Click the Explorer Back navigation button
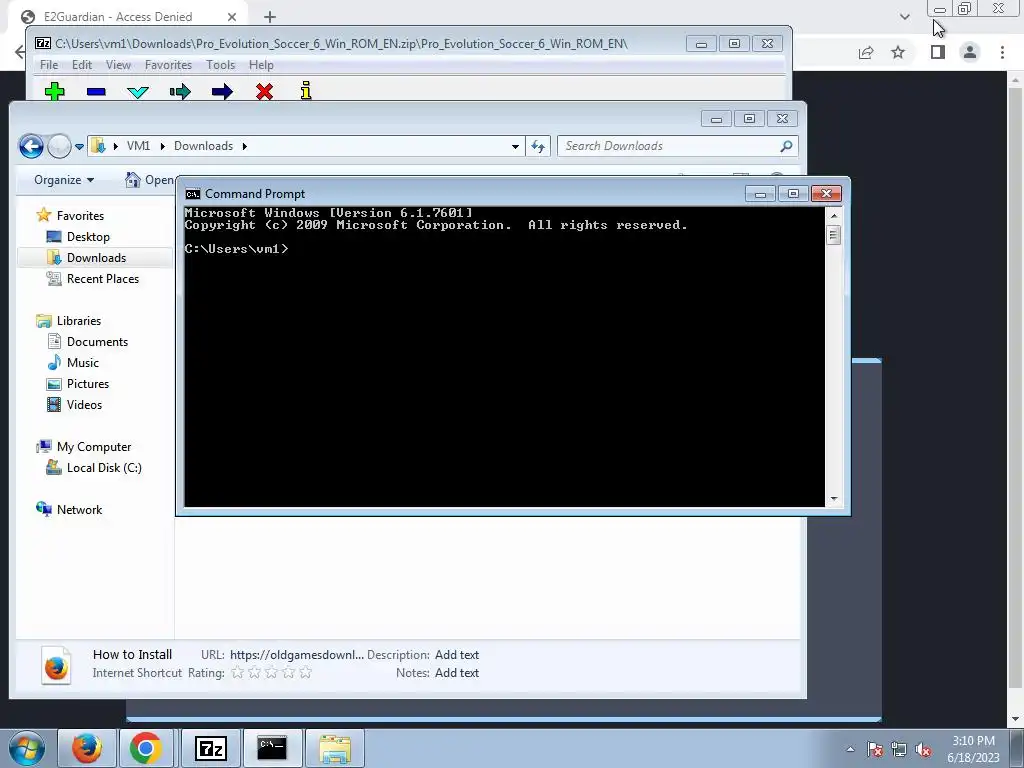 [31, 146]
